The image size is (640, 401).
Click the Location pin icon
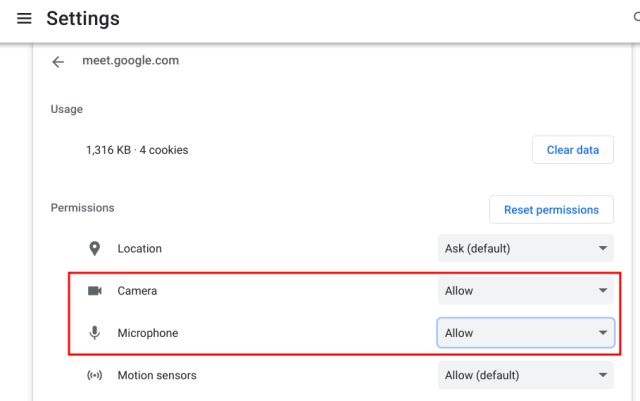pos(95,248)
